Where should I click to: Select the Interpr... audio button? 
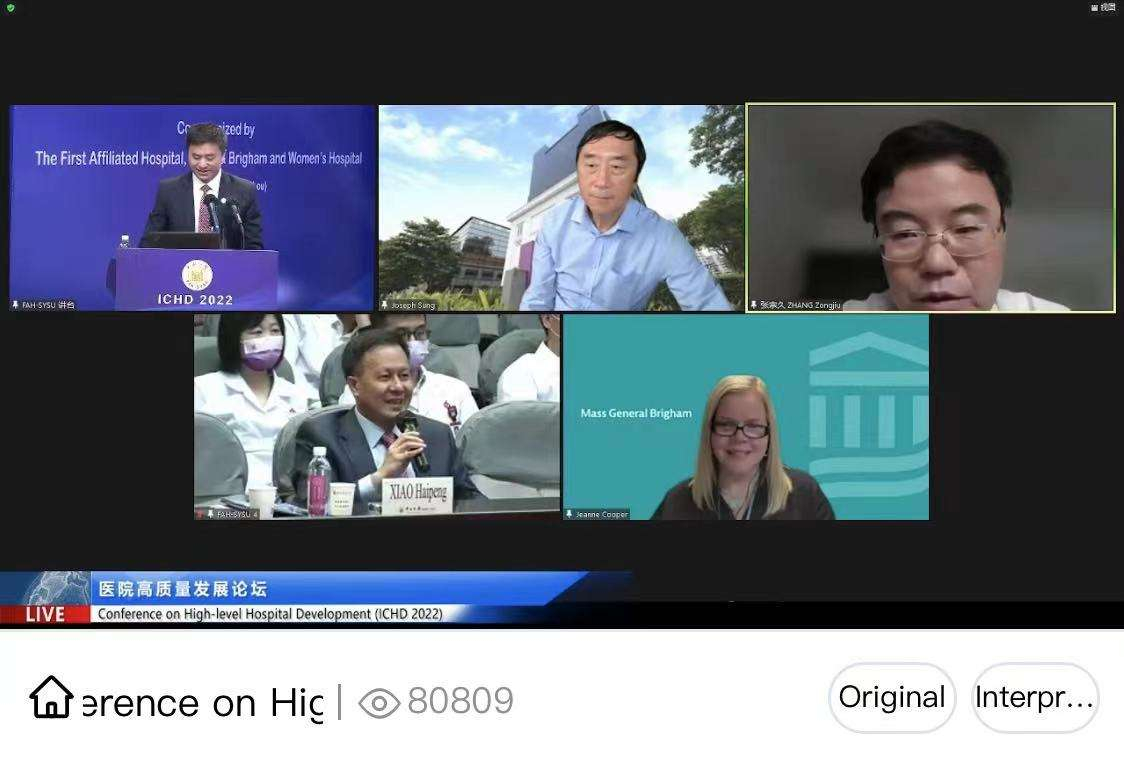(1034, 698)
